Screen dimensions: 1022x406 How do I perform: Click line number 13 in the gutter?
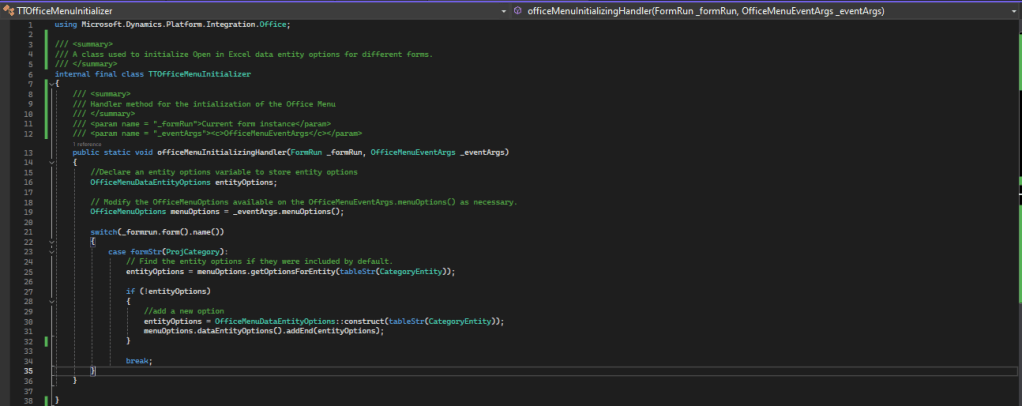coord(30,152)
